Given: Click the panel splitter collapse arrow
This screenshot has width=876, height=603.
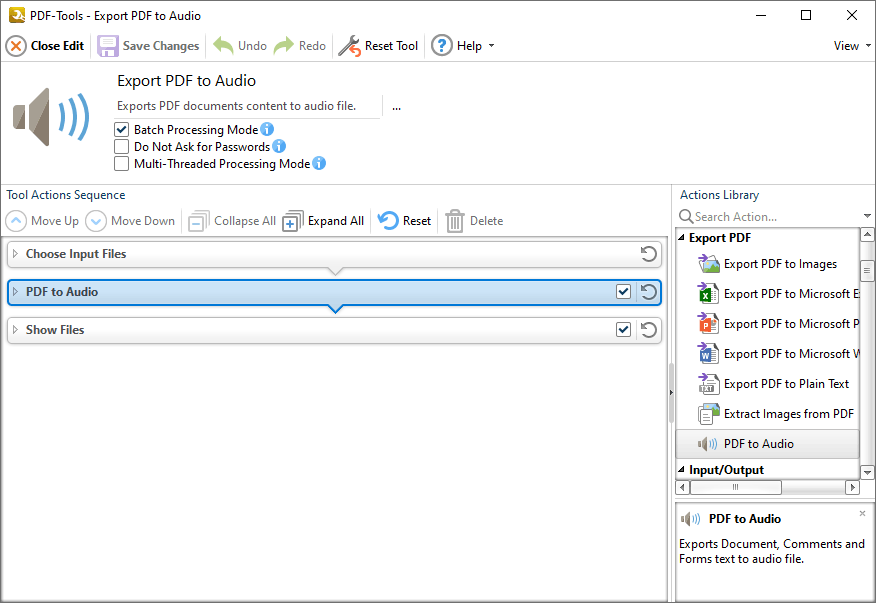Looking at the screenshot, I should tap(671, 393).
